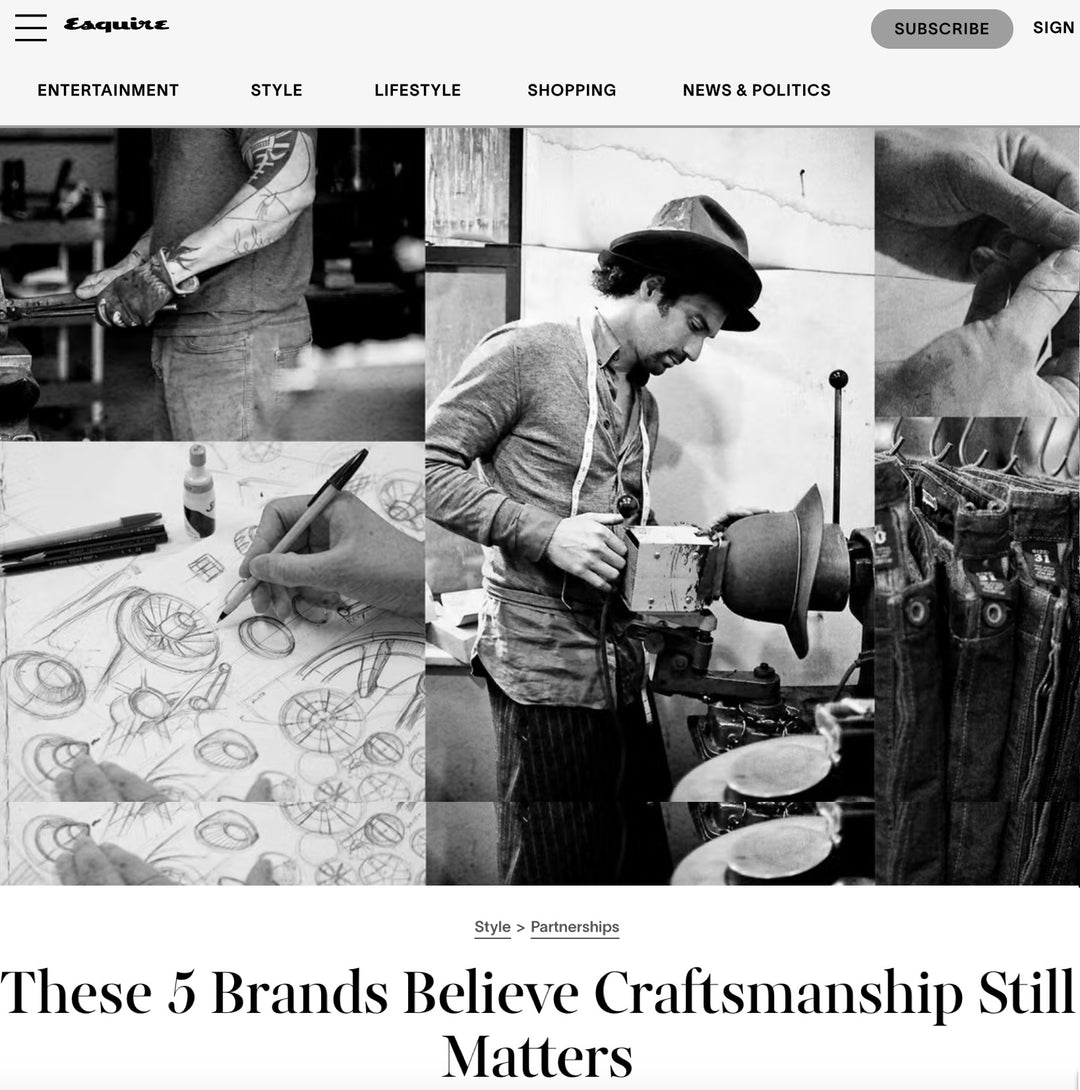
Task: Open the Entertainment menu
Action: coord(108,90)
